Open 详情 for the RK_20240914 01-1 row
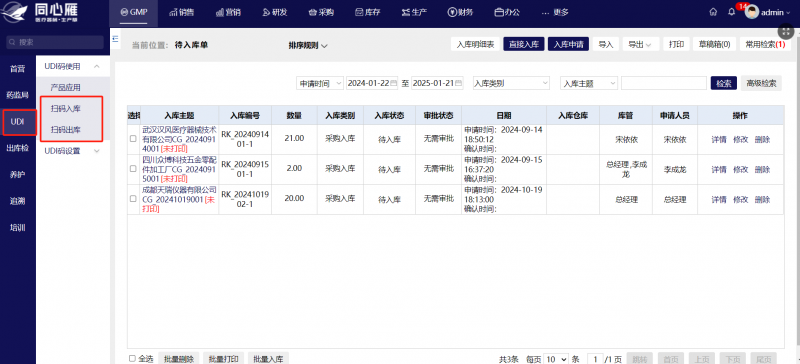Image resolution: width=800 pixels, height=364 pixels. [719, 139]
